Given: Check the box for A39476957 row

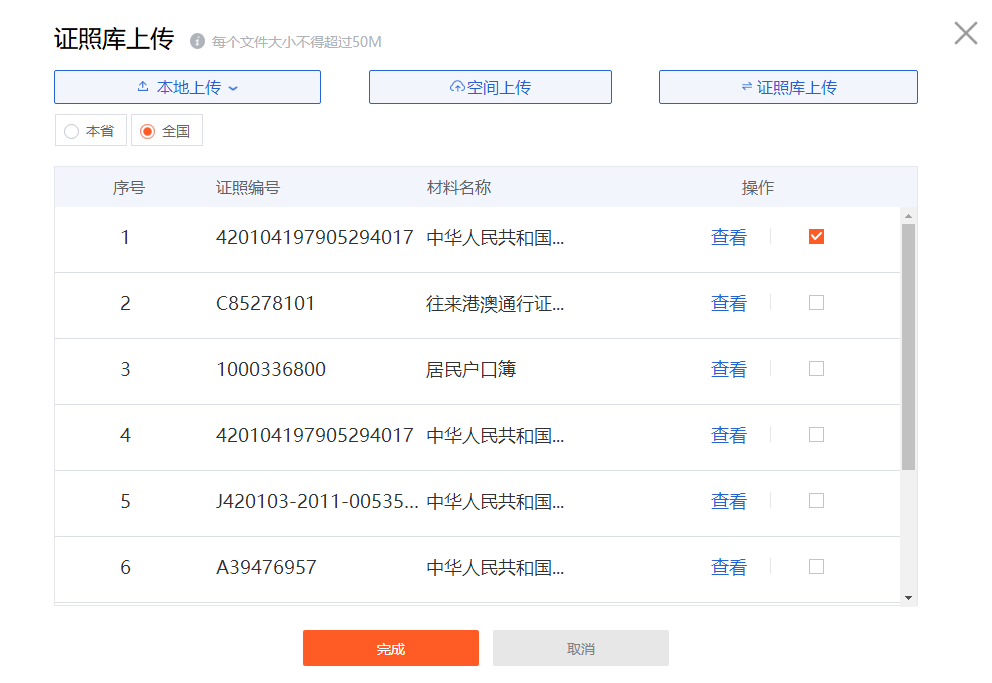Looking at the screenshot, I should [x=816, y=566].
